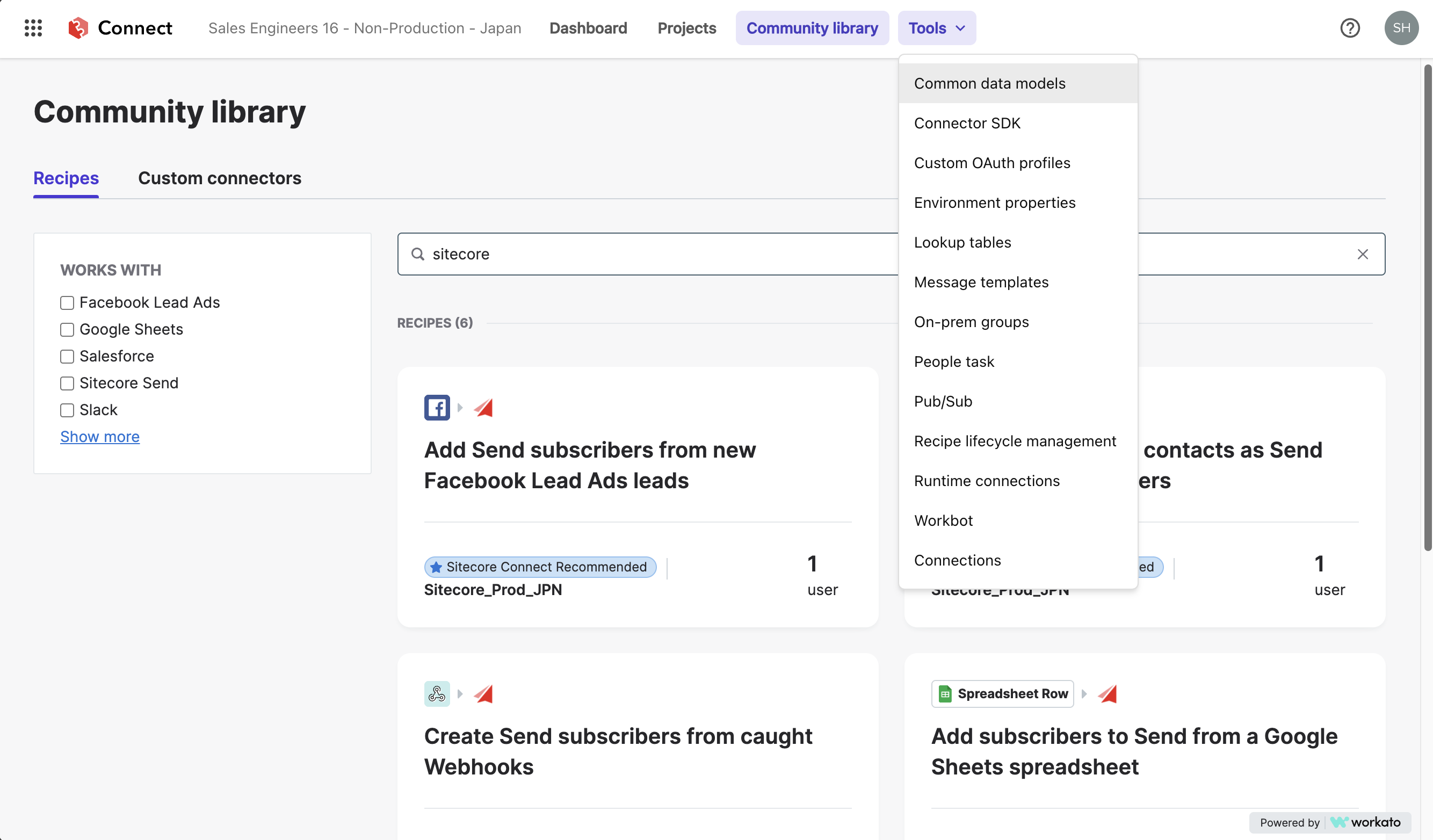The image size is (1433, 840).
Task: Click the Facebook icon on first recipe
Action: pyautogui.click(x=437, y=407)
